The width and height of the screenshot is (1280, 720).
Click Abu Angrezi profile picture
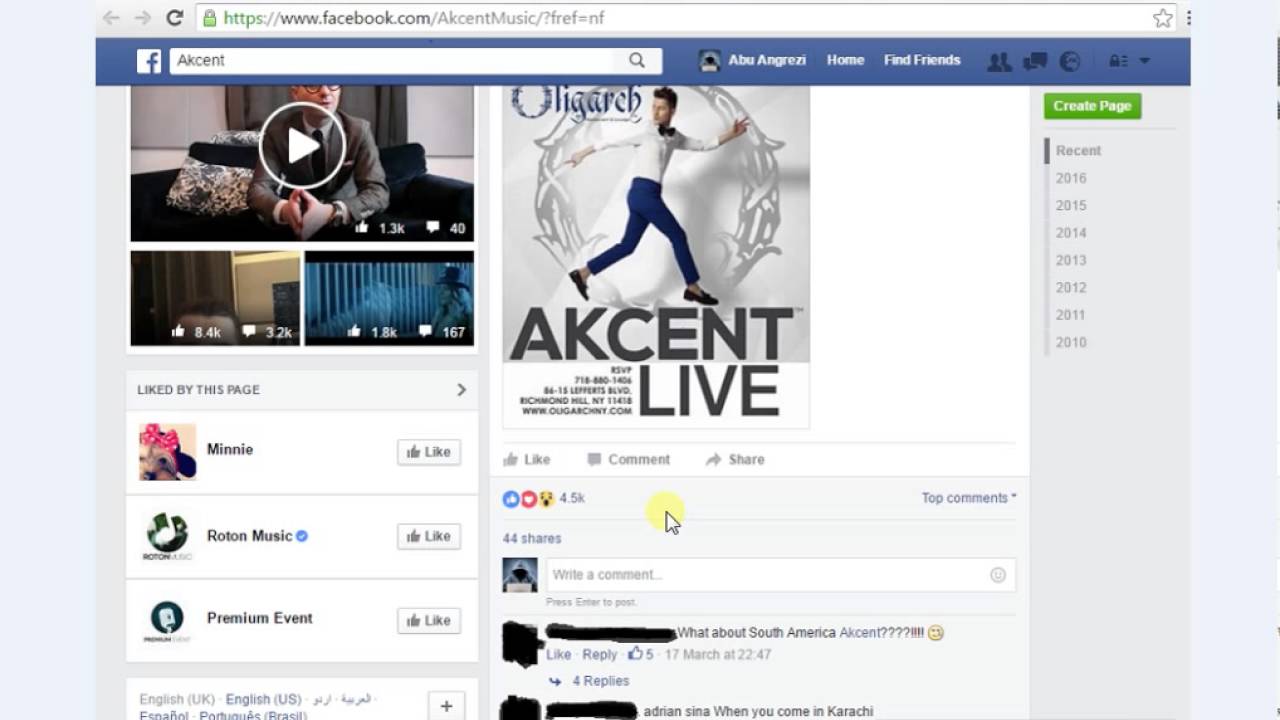coord(710,61)
